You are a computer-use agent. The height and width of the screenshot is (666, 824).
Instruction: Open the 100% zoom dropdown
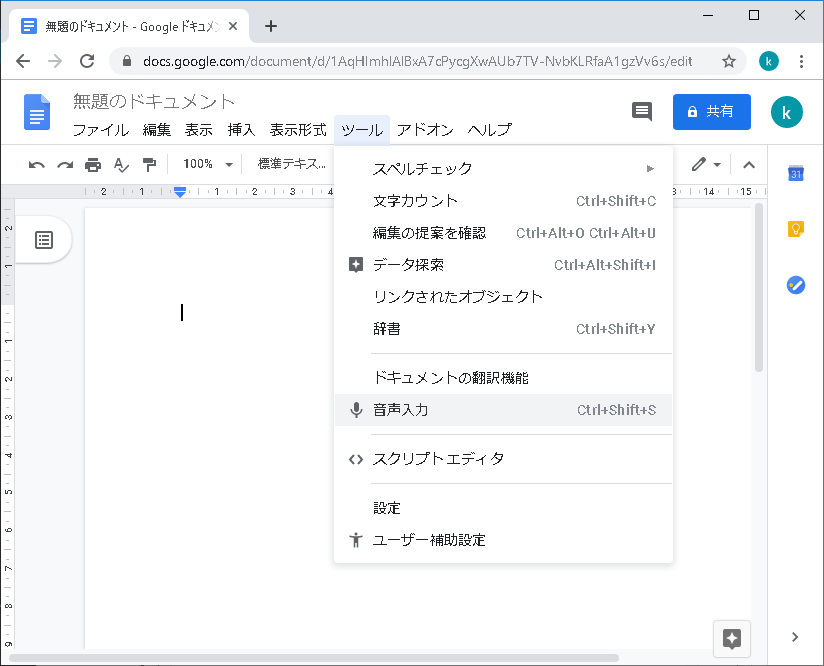pyautogui.click(x=208, y=164)
